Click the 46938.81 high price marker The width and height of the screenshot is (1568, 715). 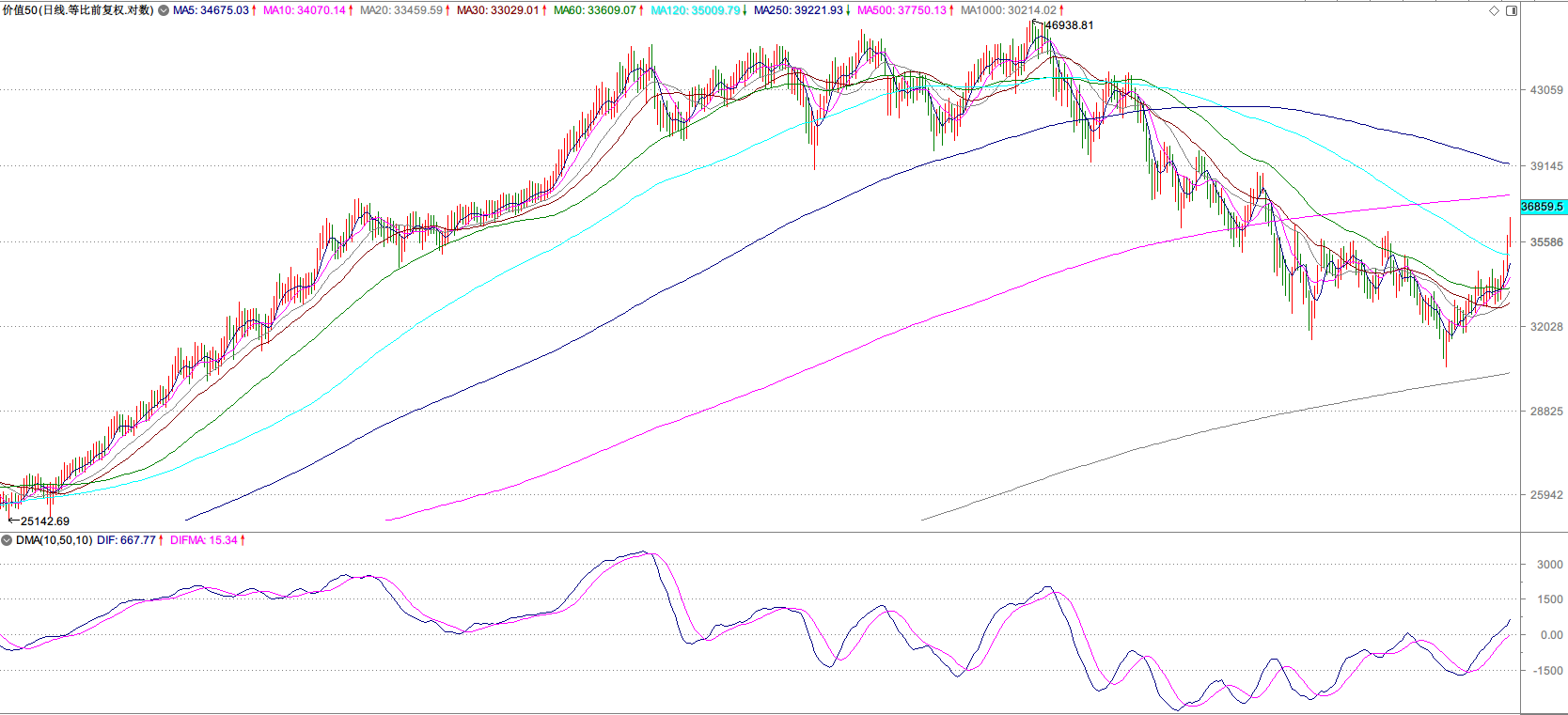pos(1070,25)
